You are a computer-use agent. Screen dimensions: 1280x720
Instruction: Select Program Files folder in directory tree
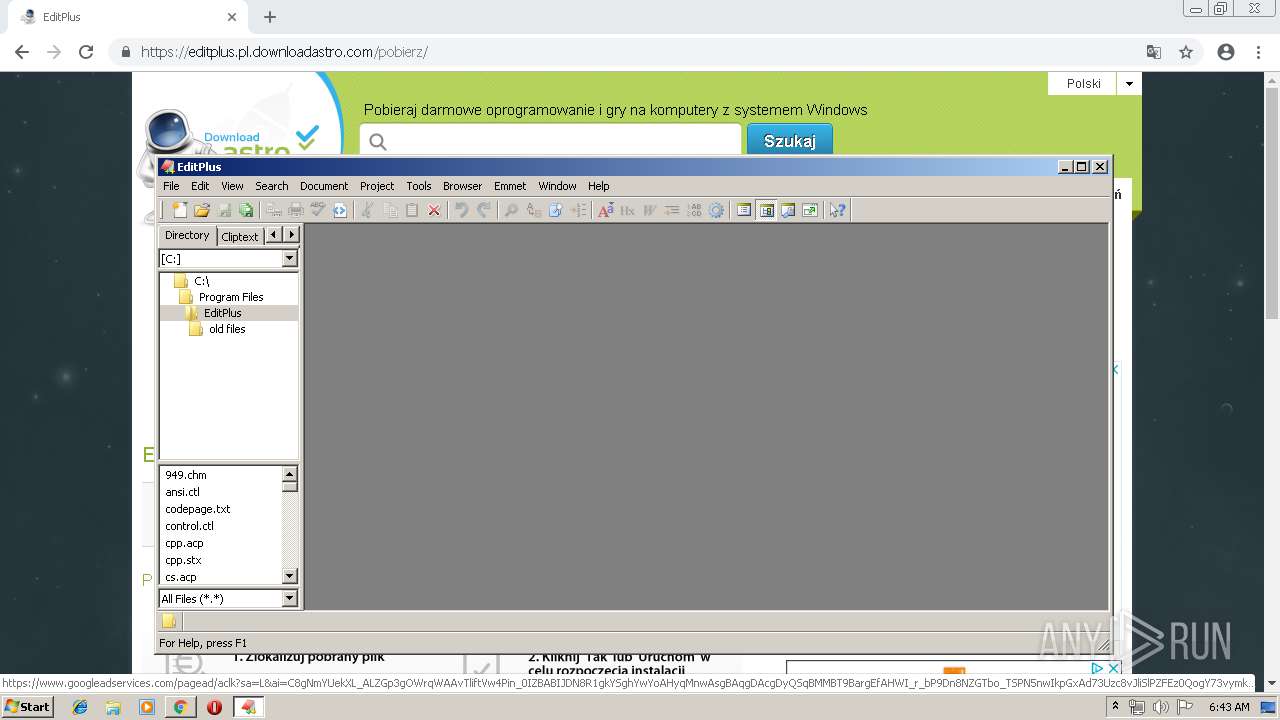point(221,297)
